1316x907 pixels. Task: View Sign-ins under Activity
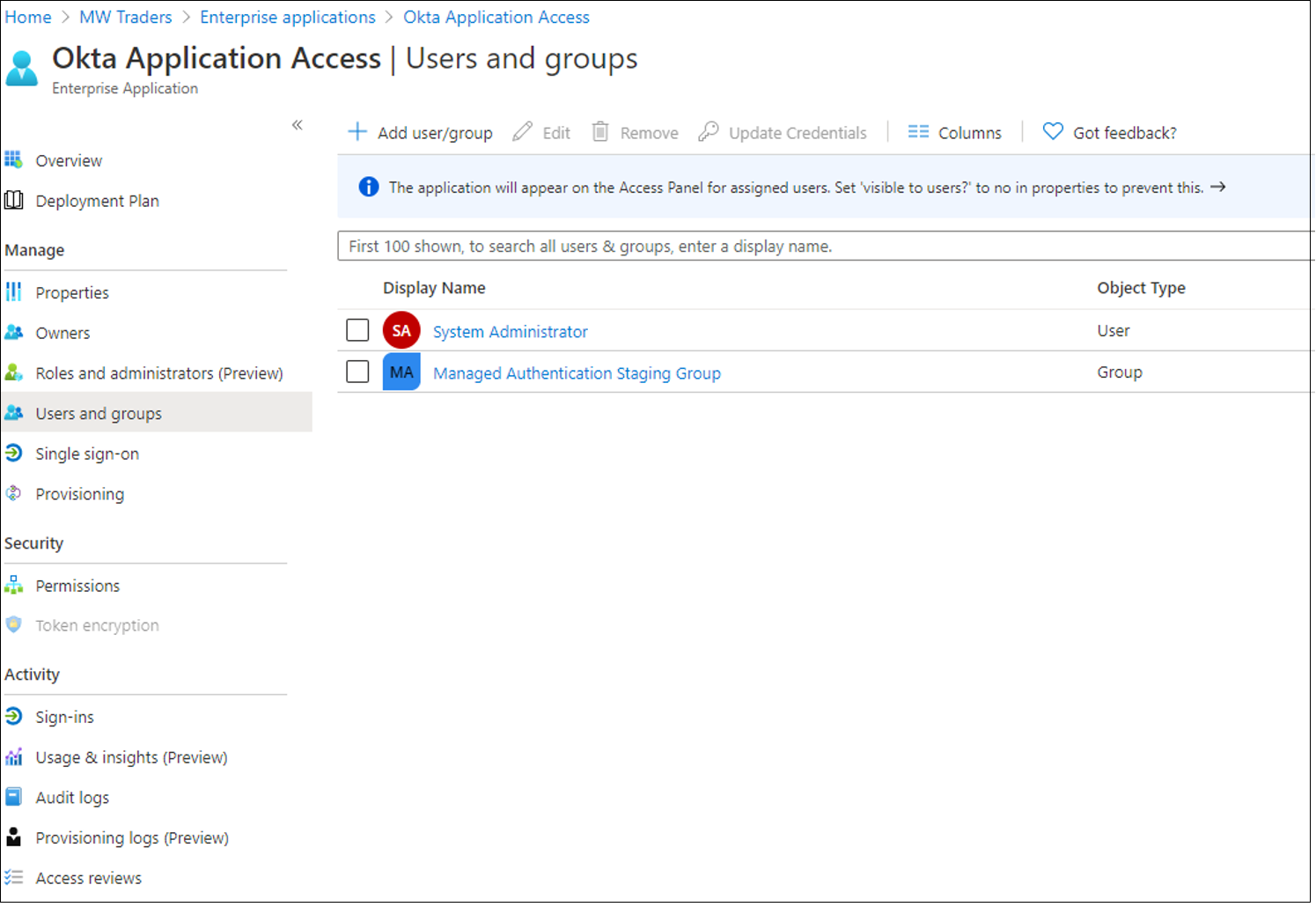(64, 716)
